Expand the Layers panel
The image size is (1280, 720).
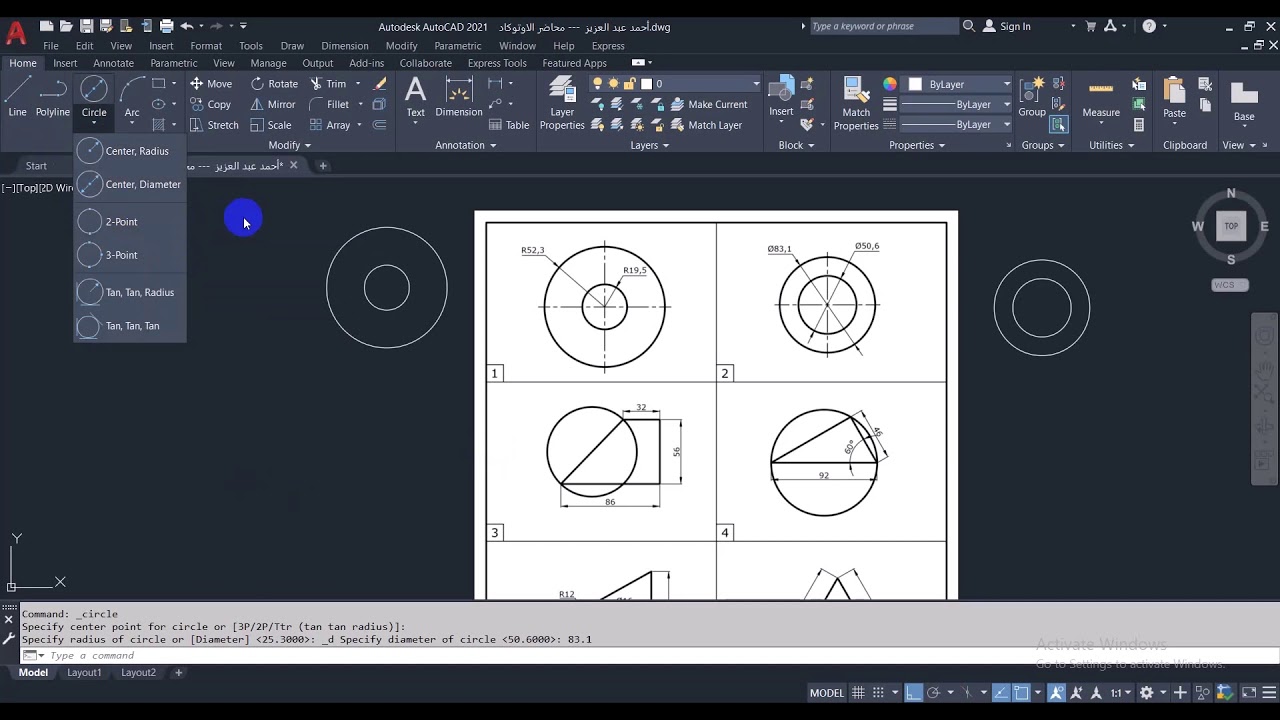click(x=650, y=145)
